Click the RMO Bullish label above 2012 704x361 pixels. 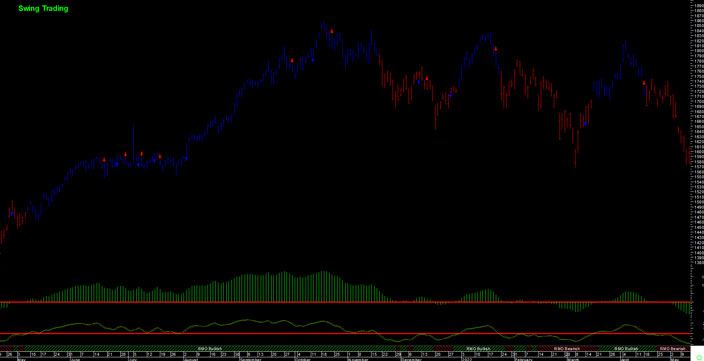click(x=478, y=348)
